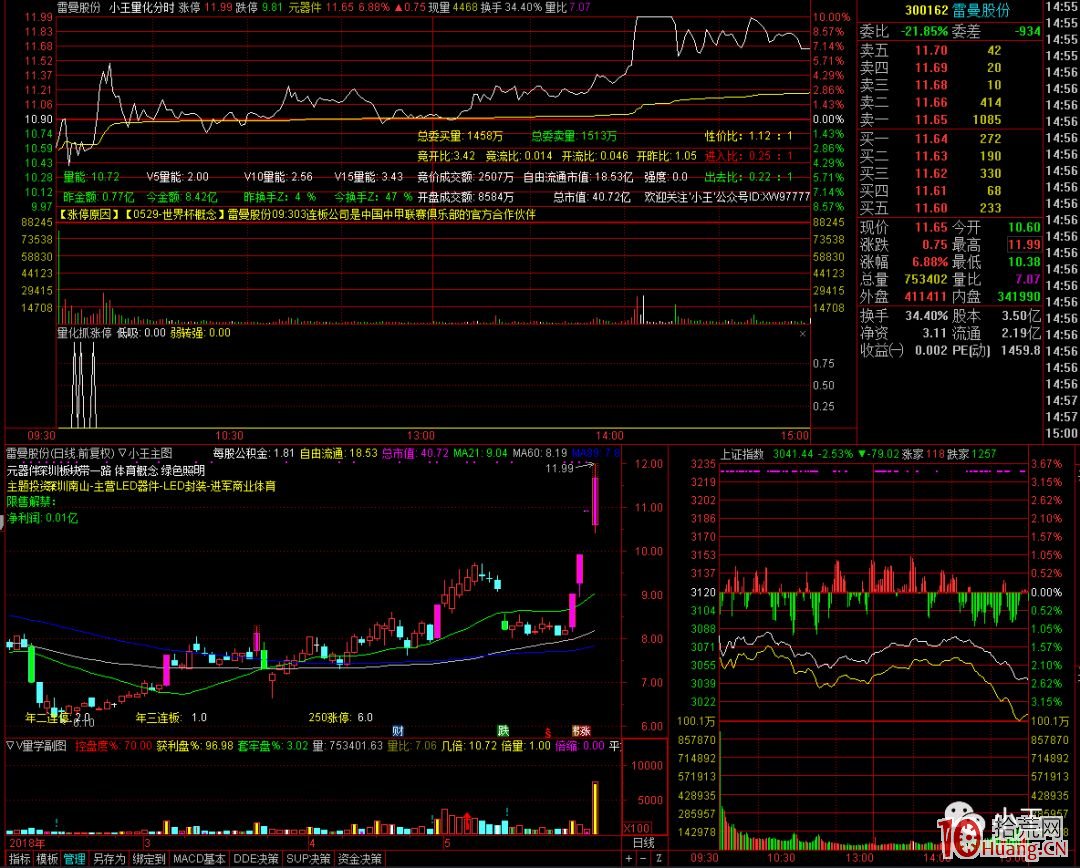Image resolution: width=1080 pixels, height=868 pixels.
Task: Click the 最低 10.38 value
Action: coord(1024,262)
